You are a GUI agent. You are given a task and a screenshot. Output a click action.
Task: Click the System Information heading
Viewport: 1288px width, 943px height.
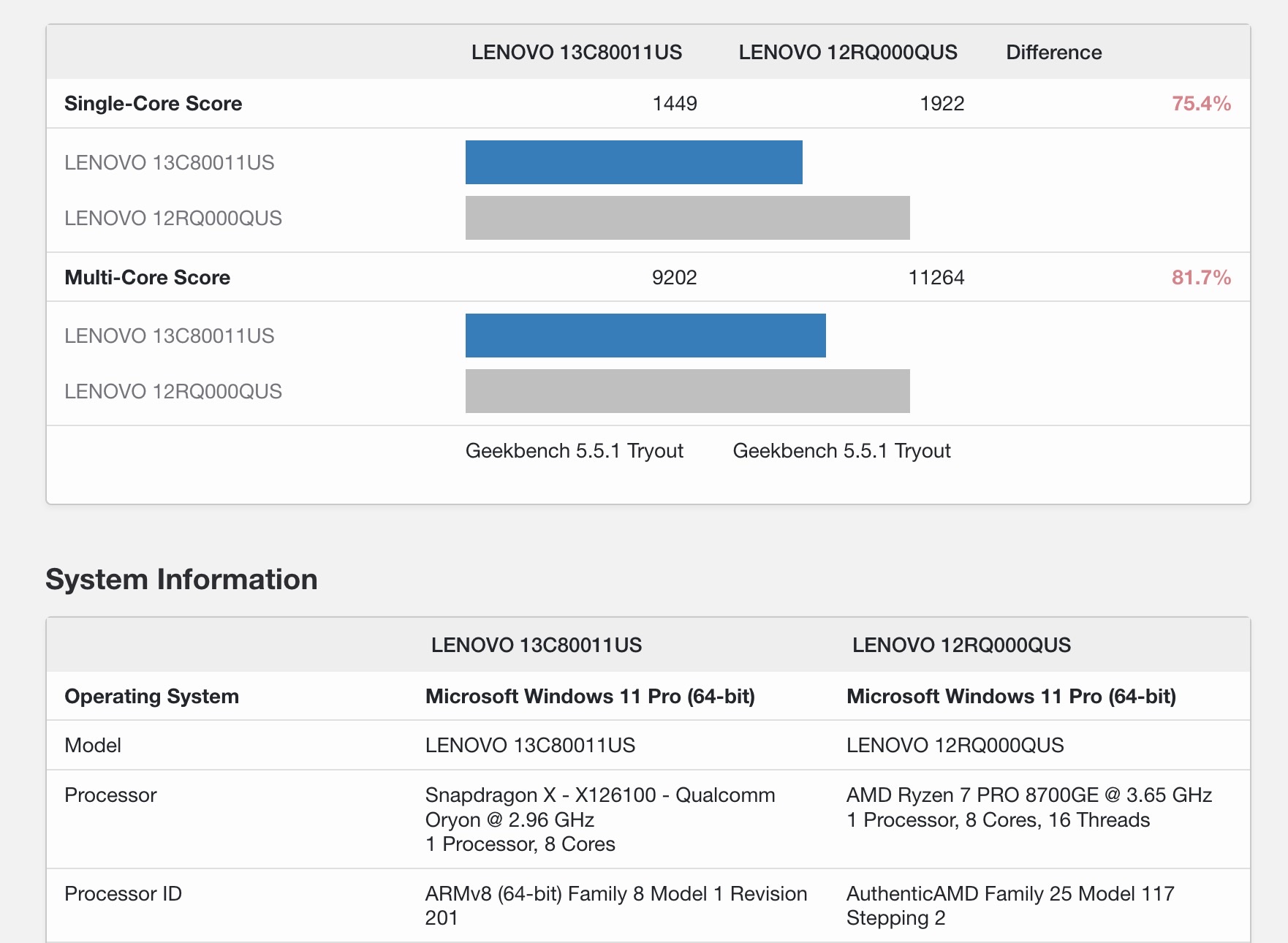[x=181, y=580]
